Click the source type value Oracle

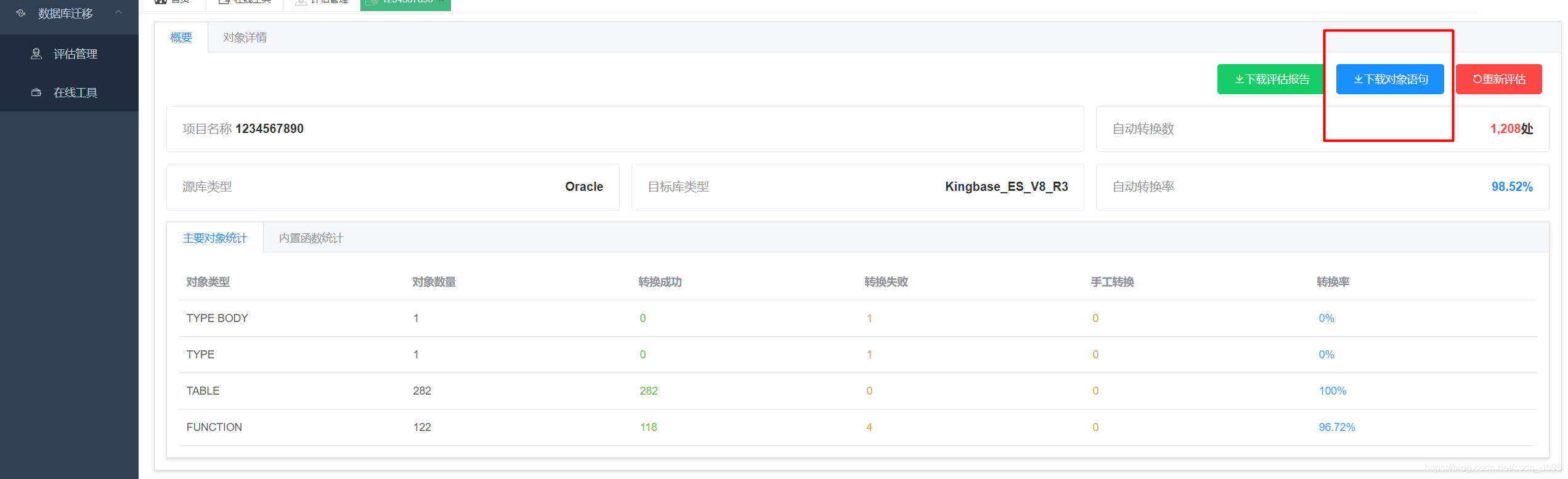pyautogui.click(x=584, y=187)
